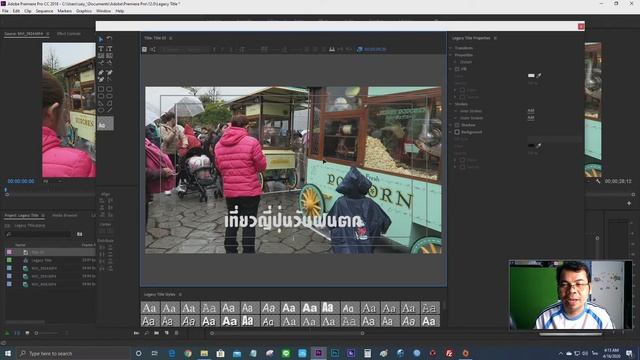This screenshot has width=640, height=360.
Task: Choose the horizontal Type tool
Action: 101,48
